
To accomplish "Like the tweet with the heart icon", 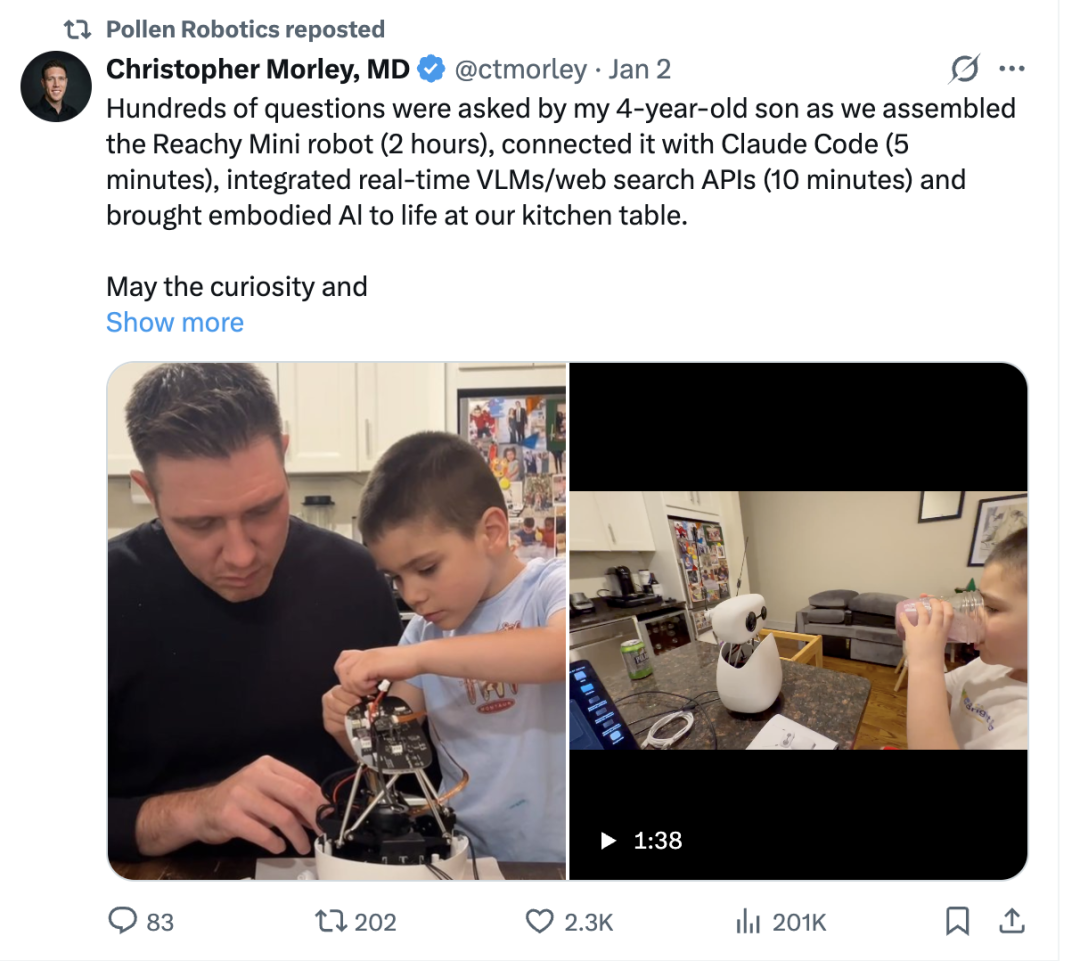I will 539,921.
